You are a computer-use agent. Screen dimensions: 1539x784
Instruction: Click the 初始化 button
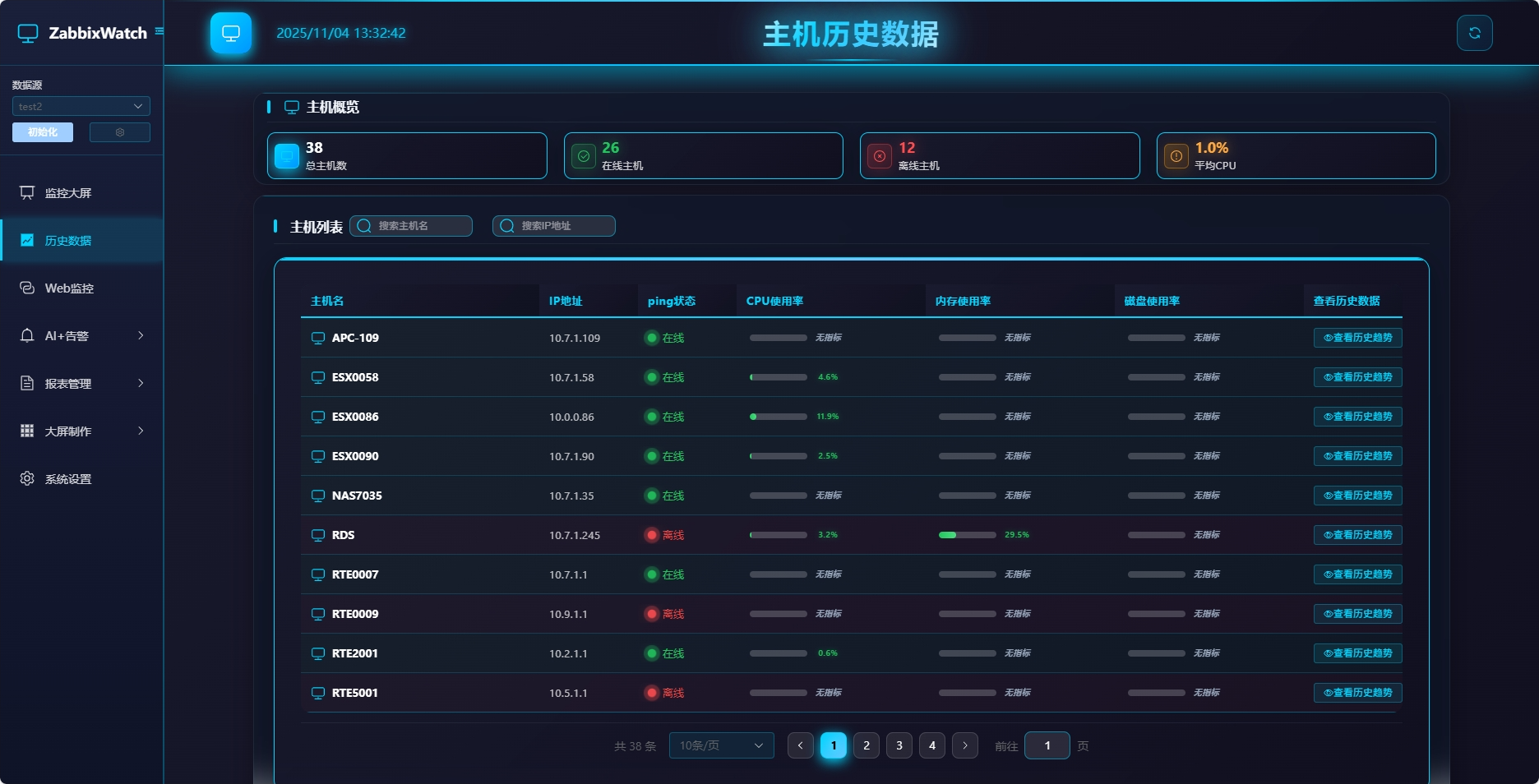[42, 132]
